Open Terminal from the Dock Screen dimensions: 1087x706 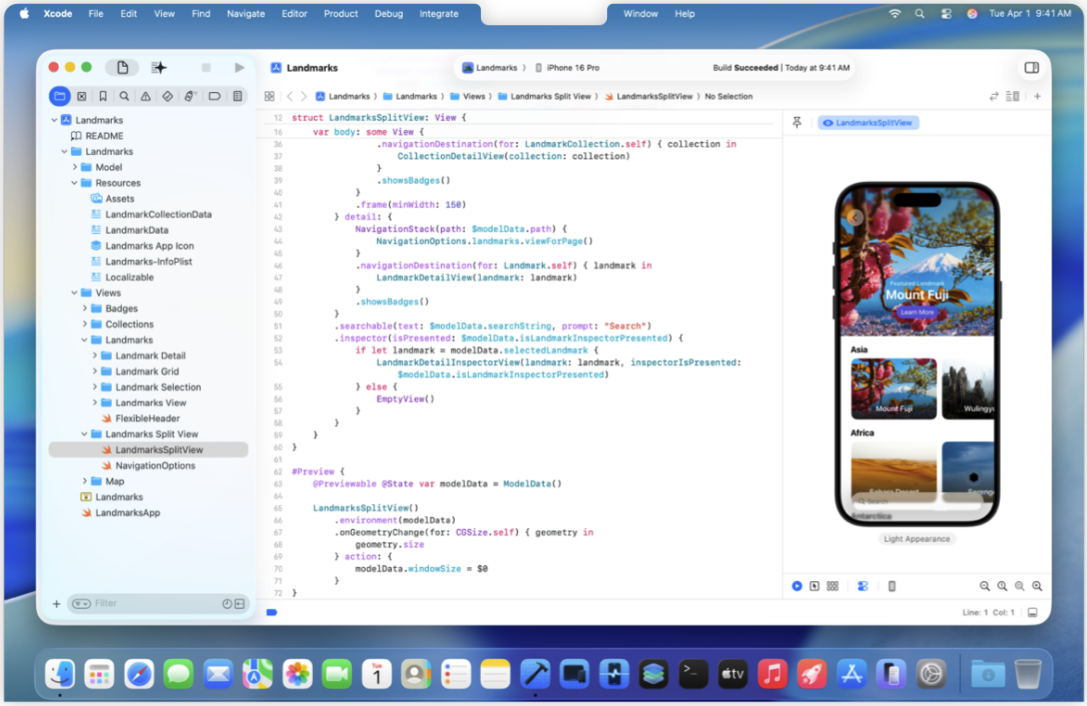(x=693, y=673)
